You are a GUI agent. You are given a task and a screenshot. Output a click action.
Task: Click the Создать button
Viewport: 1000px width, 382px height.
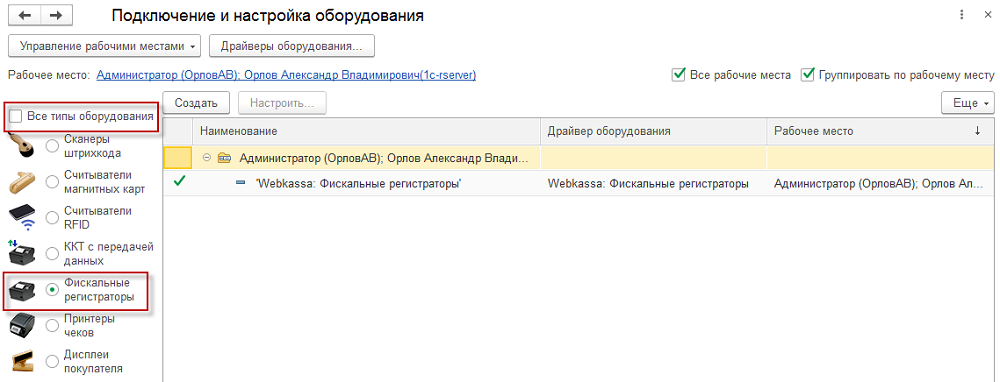(196, 103)
